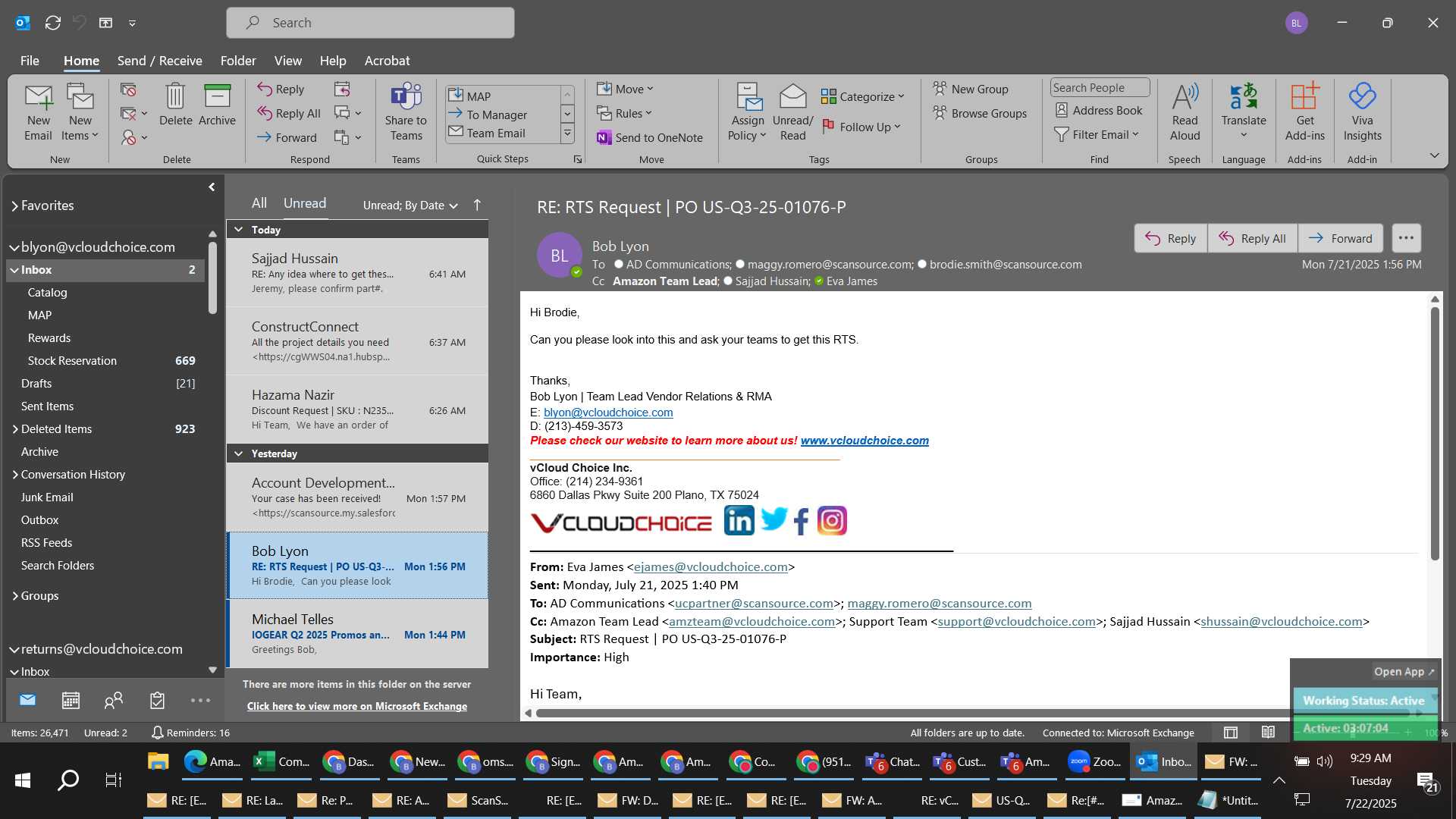
Task: Click the Instagram icon in signature
Action: coord(832,521)
